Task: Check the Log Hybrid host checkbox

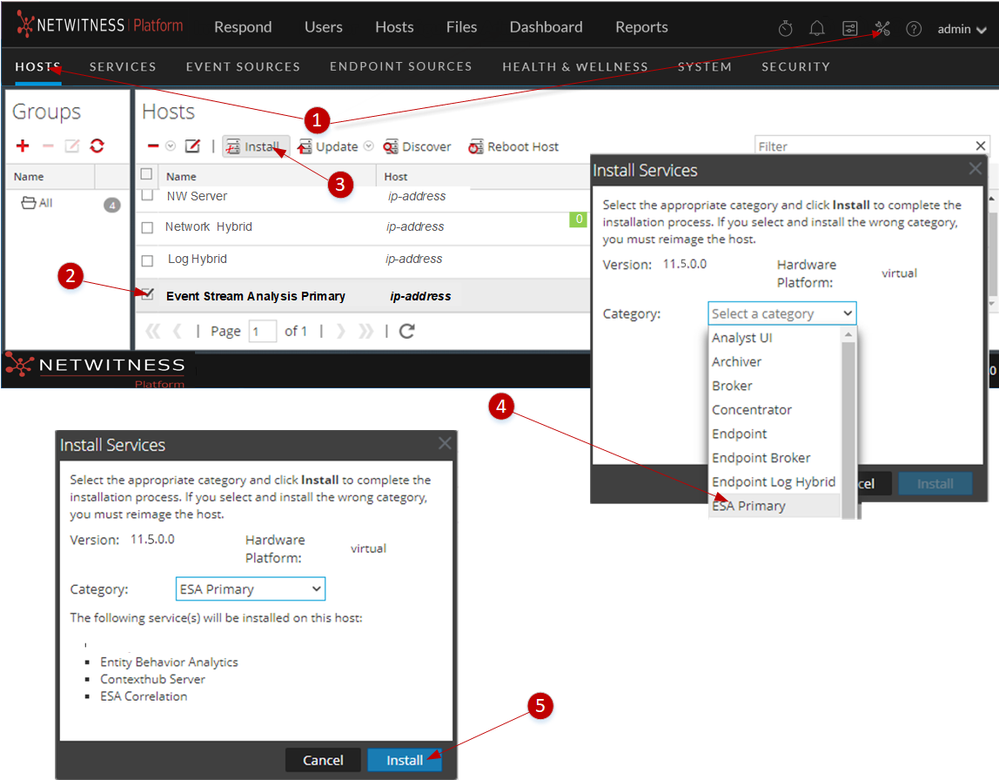Action: click(148, 260)
